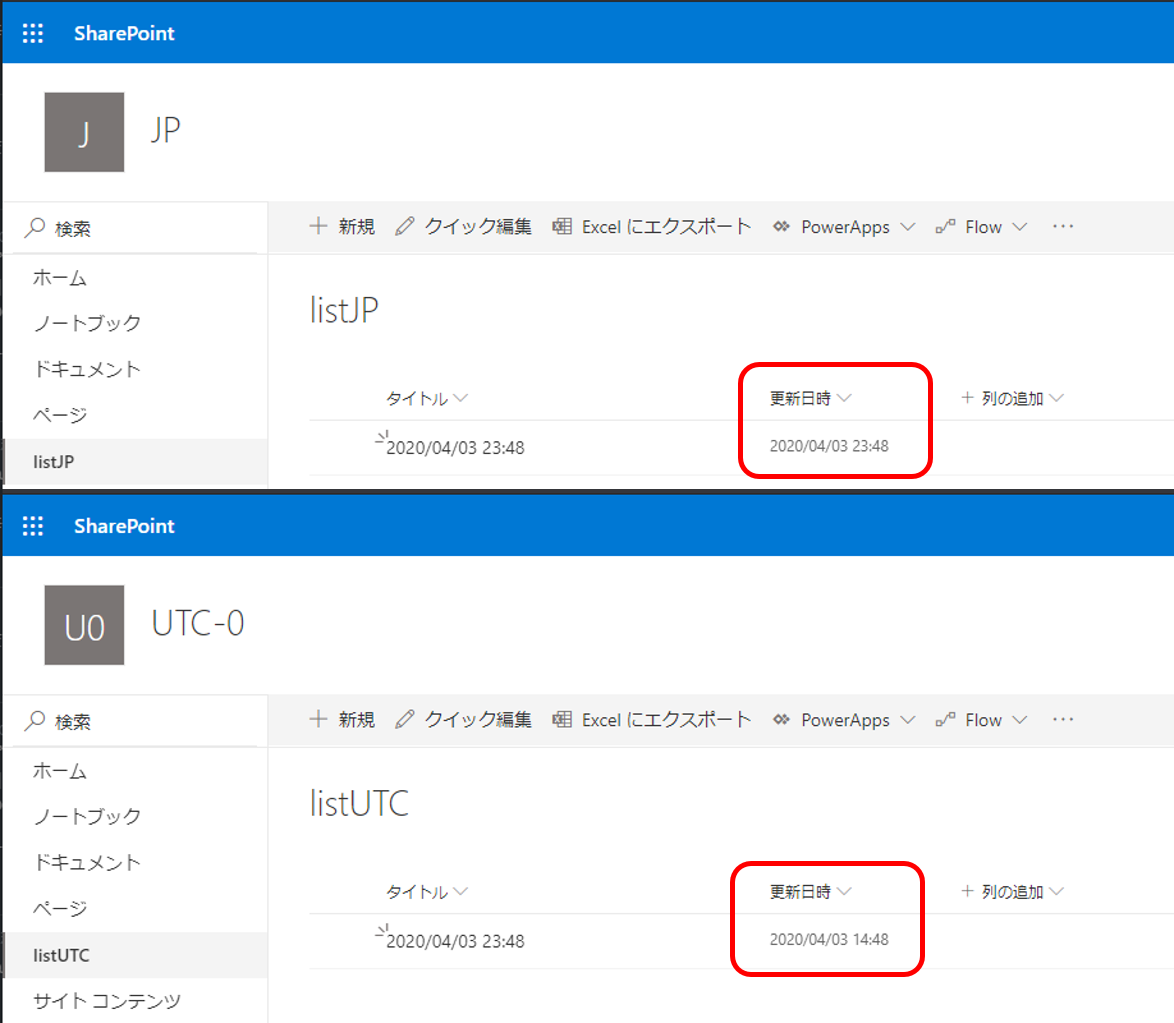This screenshot has height=1023, width=1174.
Task: Open 更新日時 column menu in listJP
Action: click(x=811, y=398)
